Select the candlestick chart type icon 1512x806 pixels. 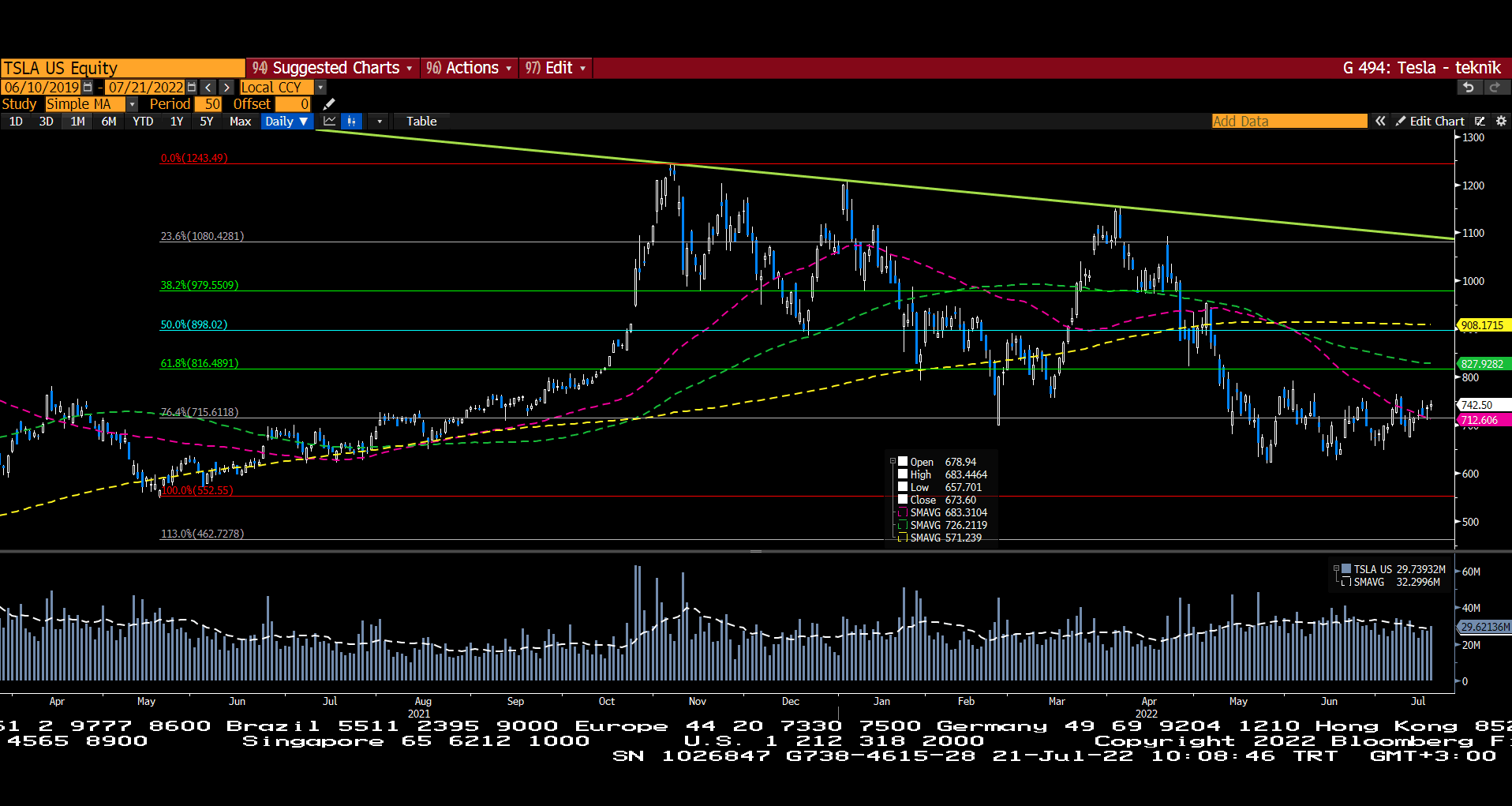[x=352, y=121]
